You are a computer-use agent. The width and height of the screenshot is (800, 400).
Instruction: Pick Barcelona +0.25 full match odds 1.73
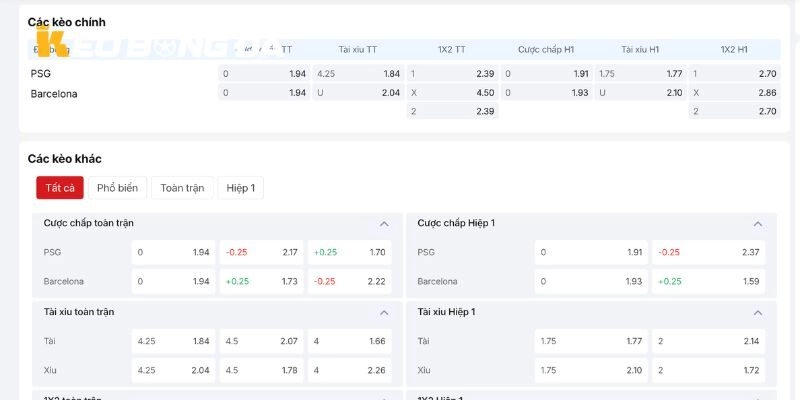261,281
